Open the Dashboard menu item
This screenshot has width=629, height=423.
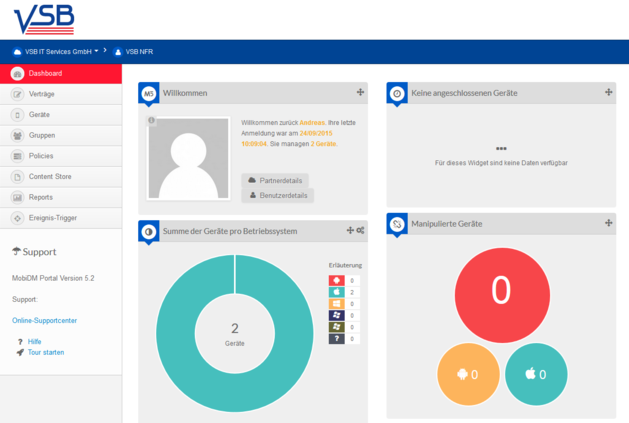coord(61,73)
